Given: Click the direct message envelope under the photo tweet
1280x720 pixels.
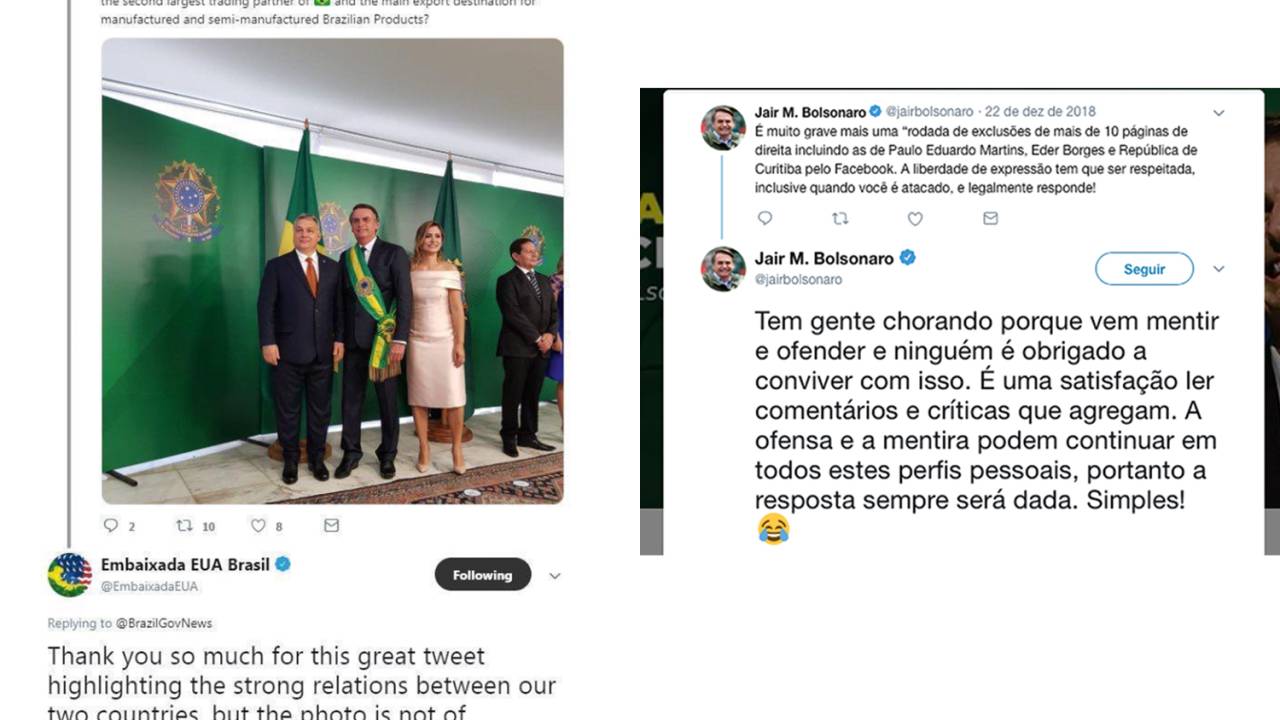Looking at the screenshot, I should click(331, 525).
